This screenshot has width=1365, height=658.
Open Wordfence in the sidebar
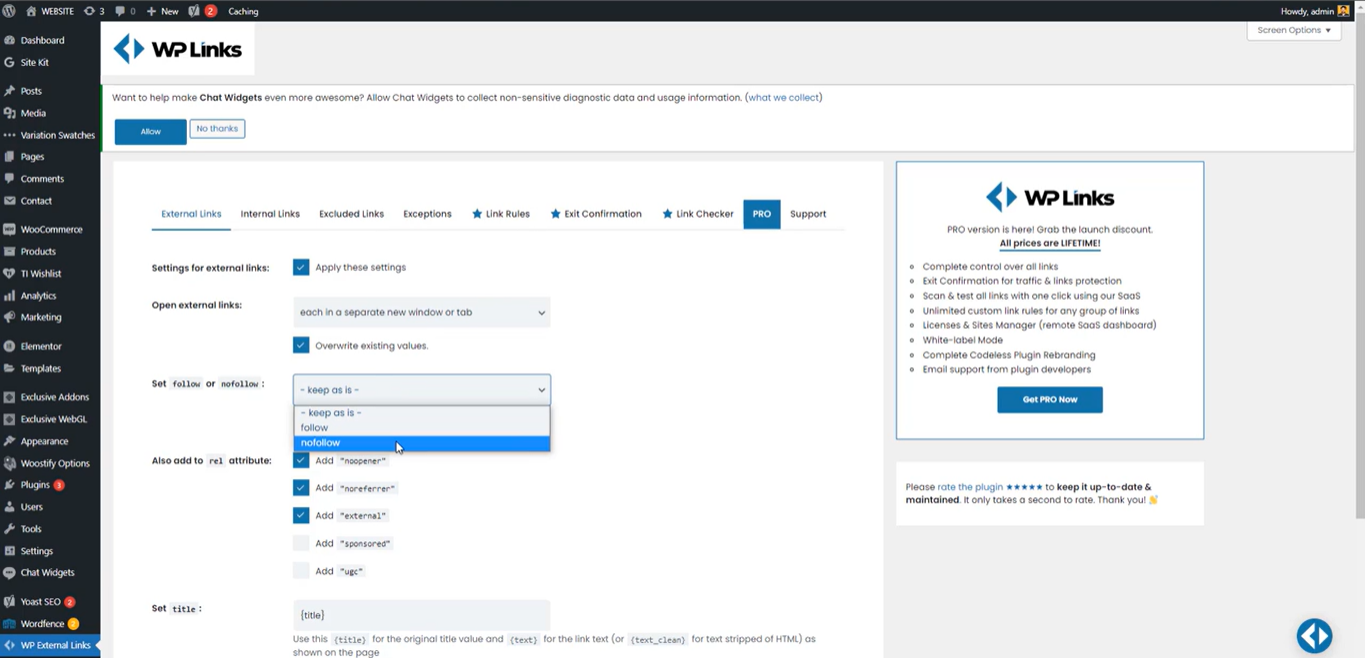pos(42,624)
